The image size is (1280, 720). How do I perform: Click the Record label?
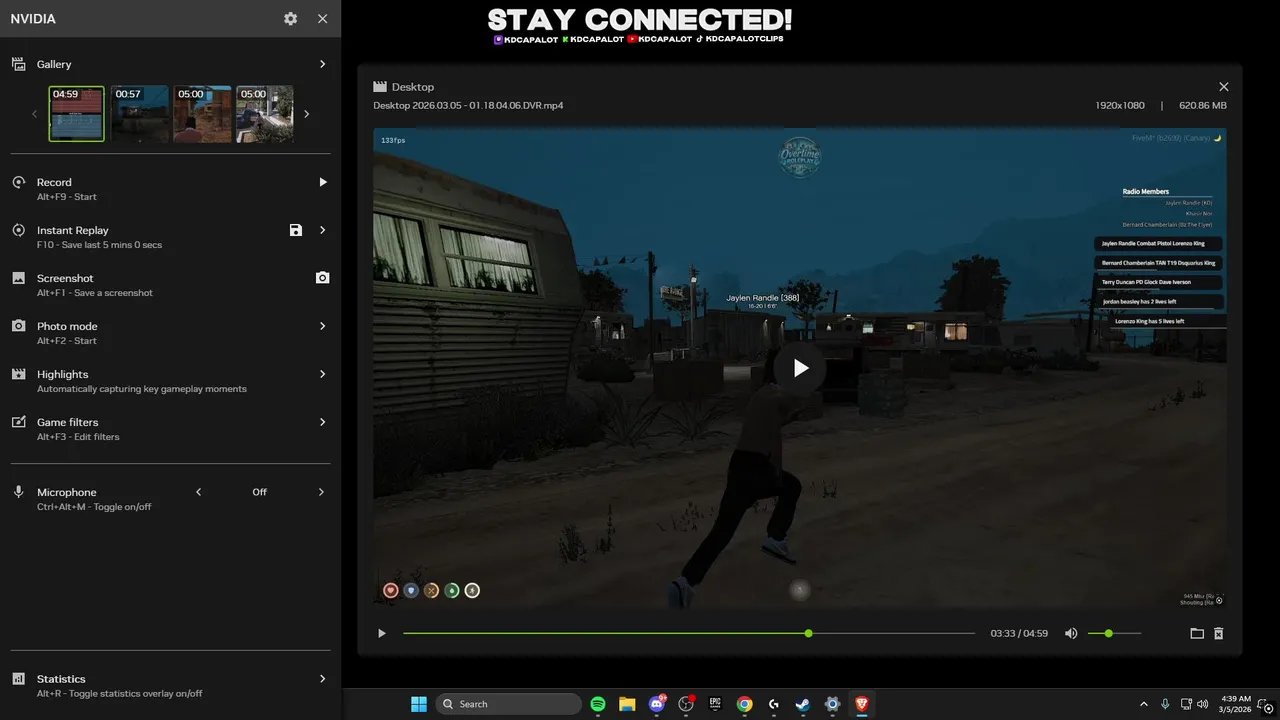pos(54,182)
